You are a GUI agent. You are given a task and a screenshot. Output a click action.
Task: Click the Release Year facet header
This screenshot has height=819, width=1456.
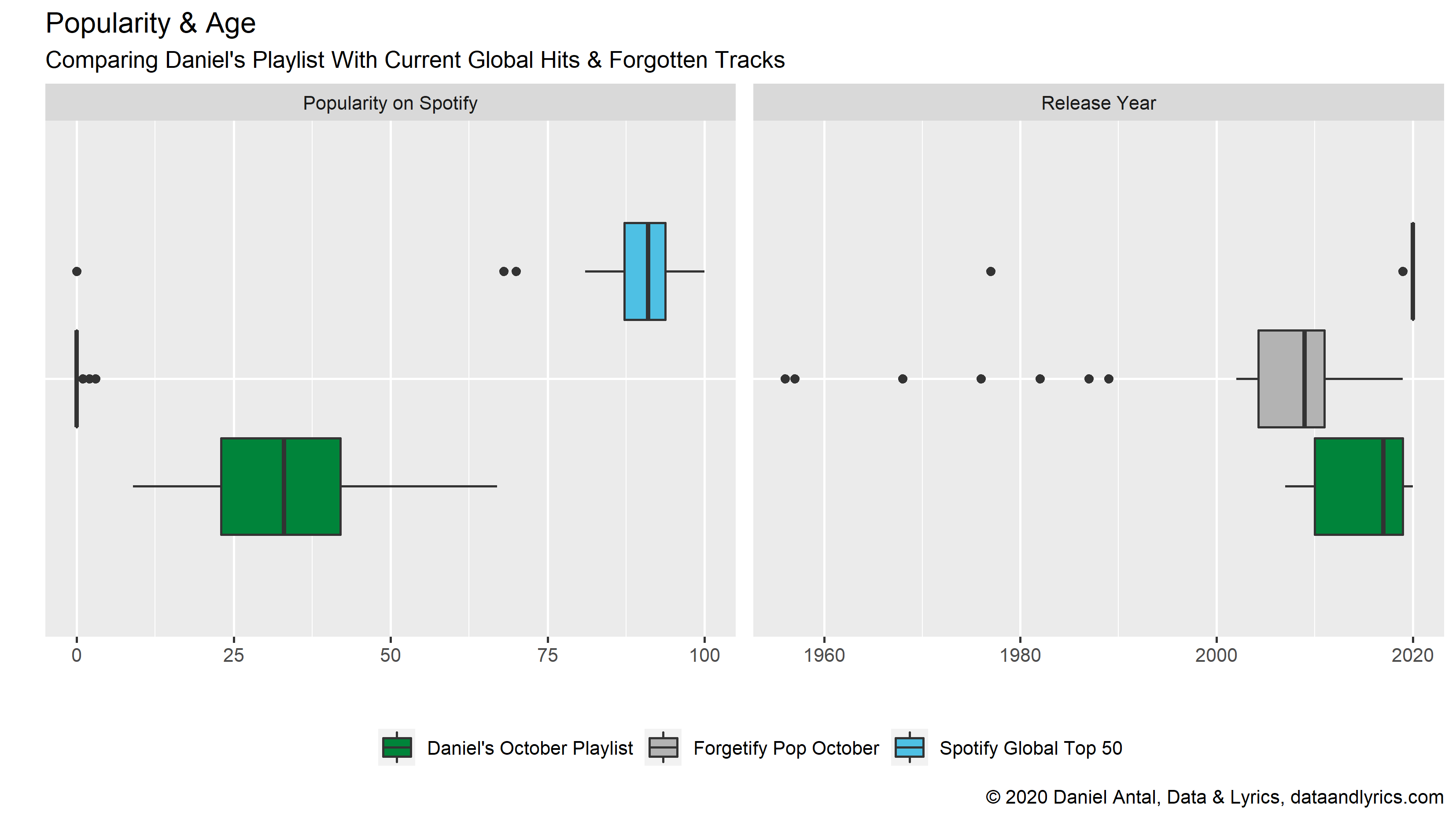[x=1098, y=103]
